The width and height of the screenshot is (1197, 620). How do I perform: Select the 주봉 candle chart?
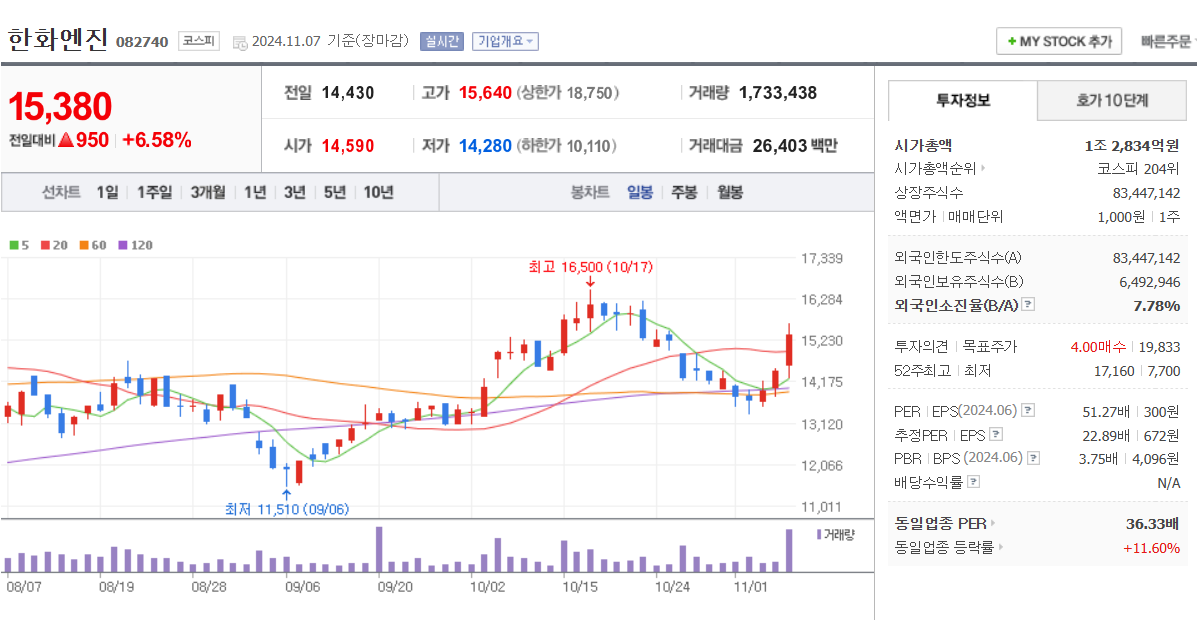(x=684, y=192)
